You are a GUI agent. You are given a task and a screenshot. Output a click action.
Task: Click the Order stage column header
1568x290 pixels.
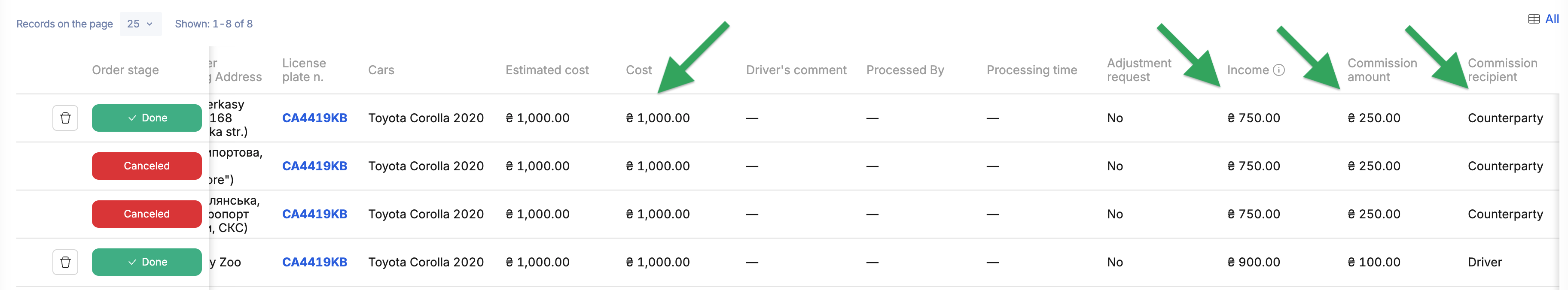pyautogui.click(x=125, y=70)
